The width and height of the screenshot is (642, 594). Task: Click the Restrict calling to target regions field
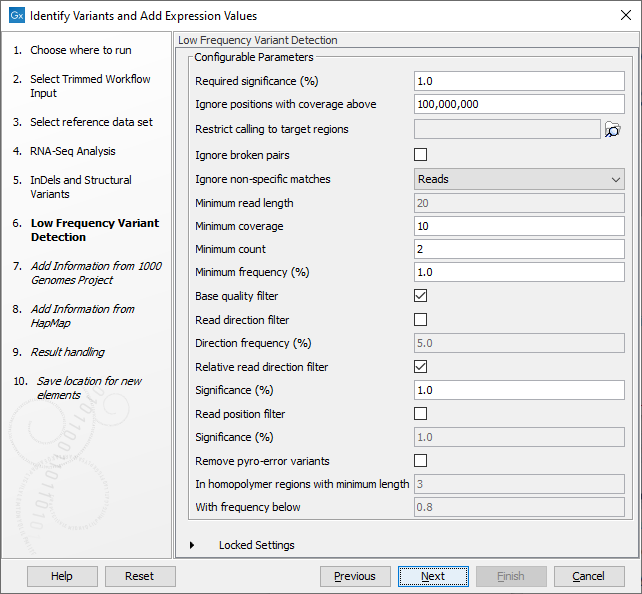click(x=507, y=129)
